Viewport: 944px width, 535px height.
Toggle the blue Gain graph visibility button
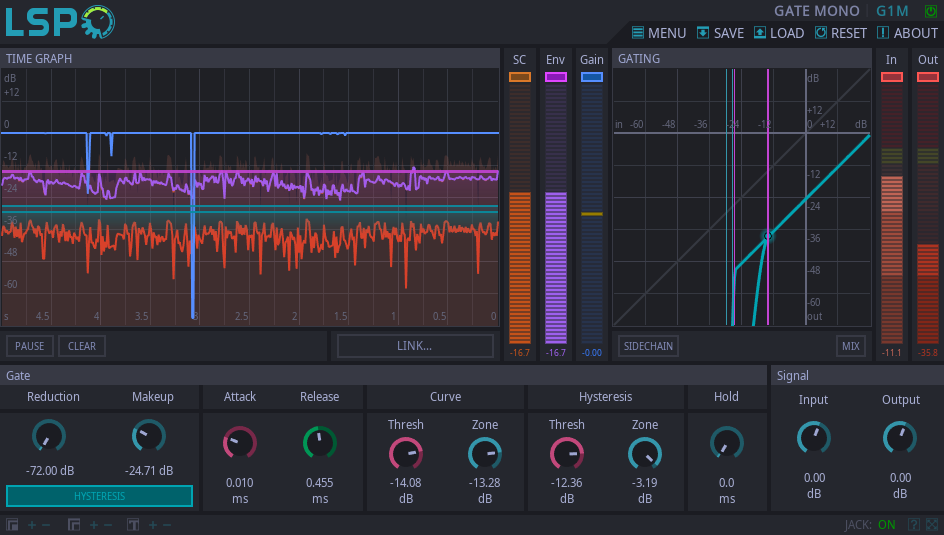(x=592, y=77)
